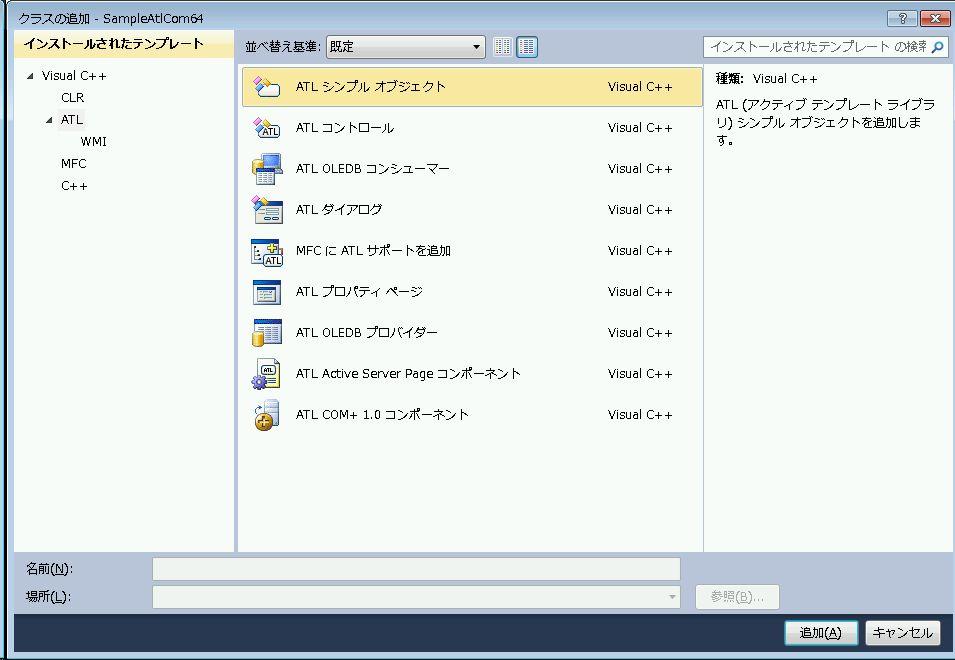
Task: Click the MFC に ATL サポートを追加 icon
Action: click(x=266, y=251)
